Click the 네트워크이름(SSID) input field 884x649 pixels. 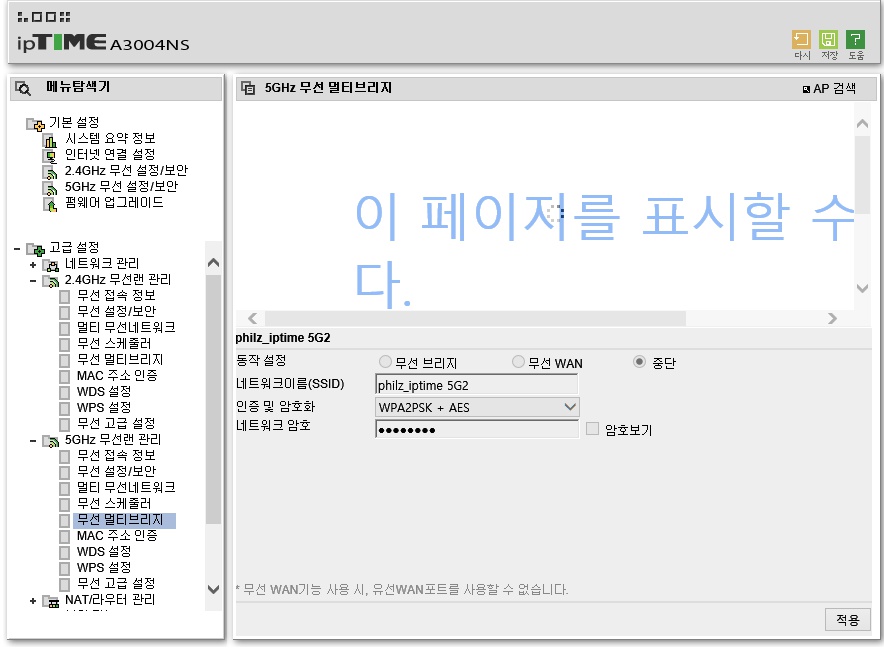pyautogui.click(x=476, y=385)
